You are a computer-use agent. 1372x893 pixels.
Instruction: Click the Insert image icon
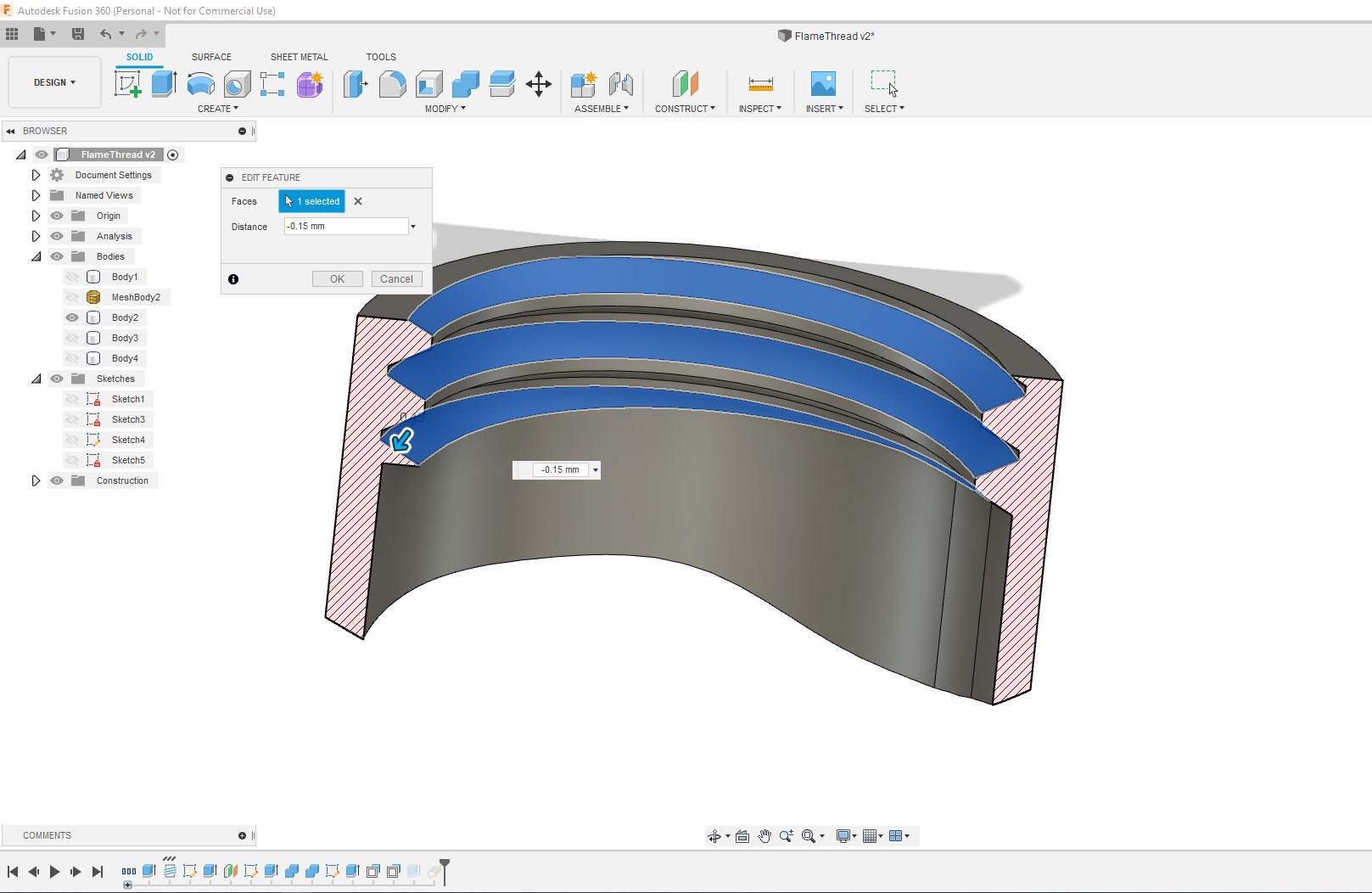click(823, 84)
